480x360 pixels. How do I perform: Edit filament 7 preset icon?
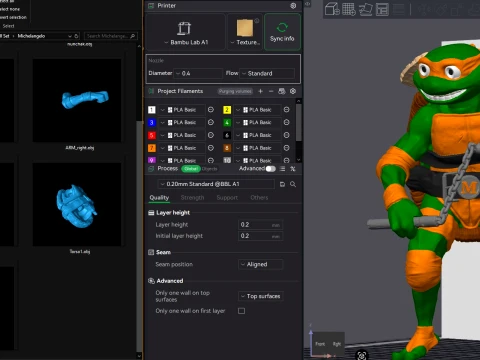211,148
